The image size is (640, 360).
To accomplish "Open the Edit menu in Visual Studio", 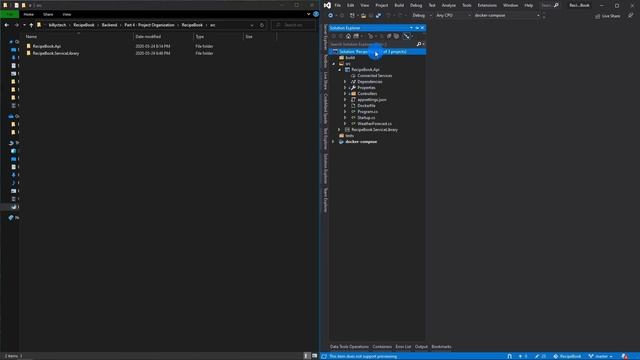I will (351, 5).
